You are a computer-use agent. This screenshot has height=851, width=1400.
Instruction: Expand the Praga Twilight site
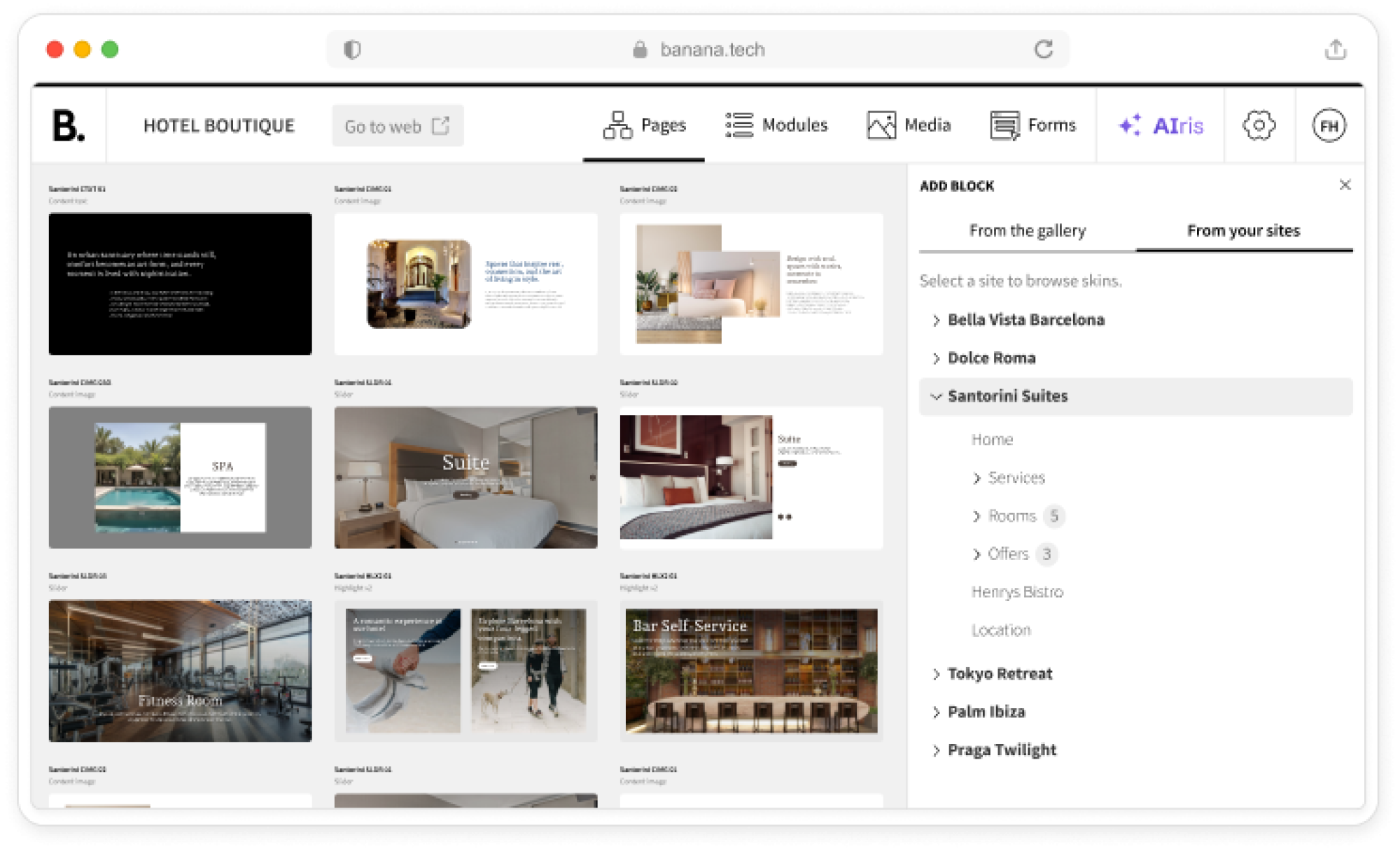tap(936, 750)
